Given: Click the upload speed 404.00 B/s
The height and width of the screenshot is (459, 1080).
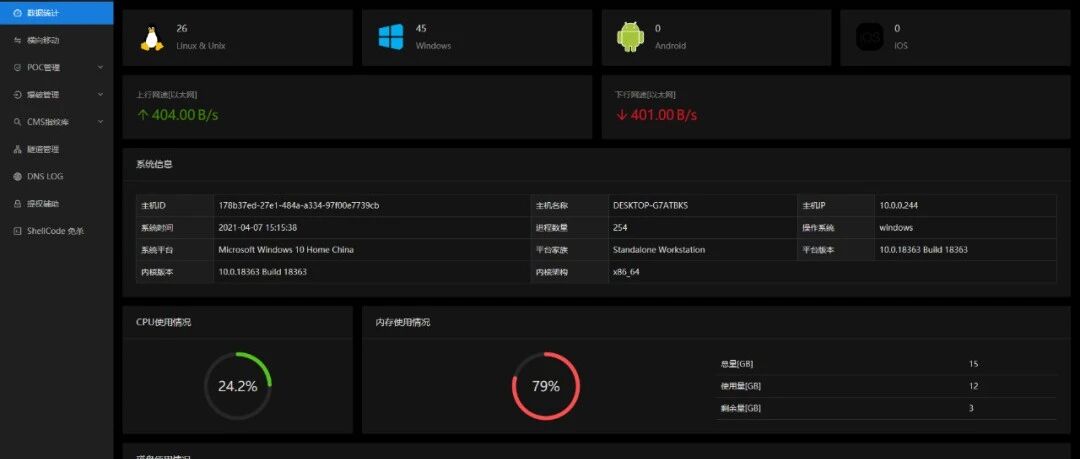Looking at the screenshot, I should (x=178, y=115).
